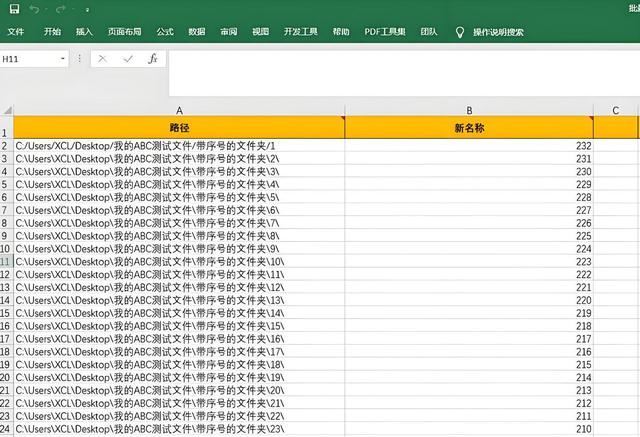Select the 开发工具 ribbon tab

[x=300, y=32]
